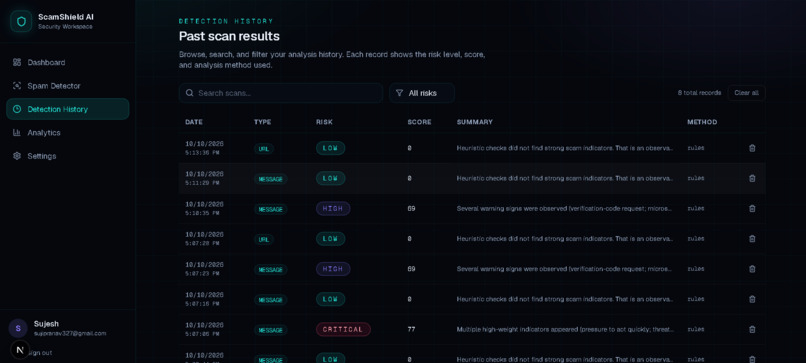Click the Sujesh user avatar
The width and height of the screenshot is (806, 363).
pos(18,328)
